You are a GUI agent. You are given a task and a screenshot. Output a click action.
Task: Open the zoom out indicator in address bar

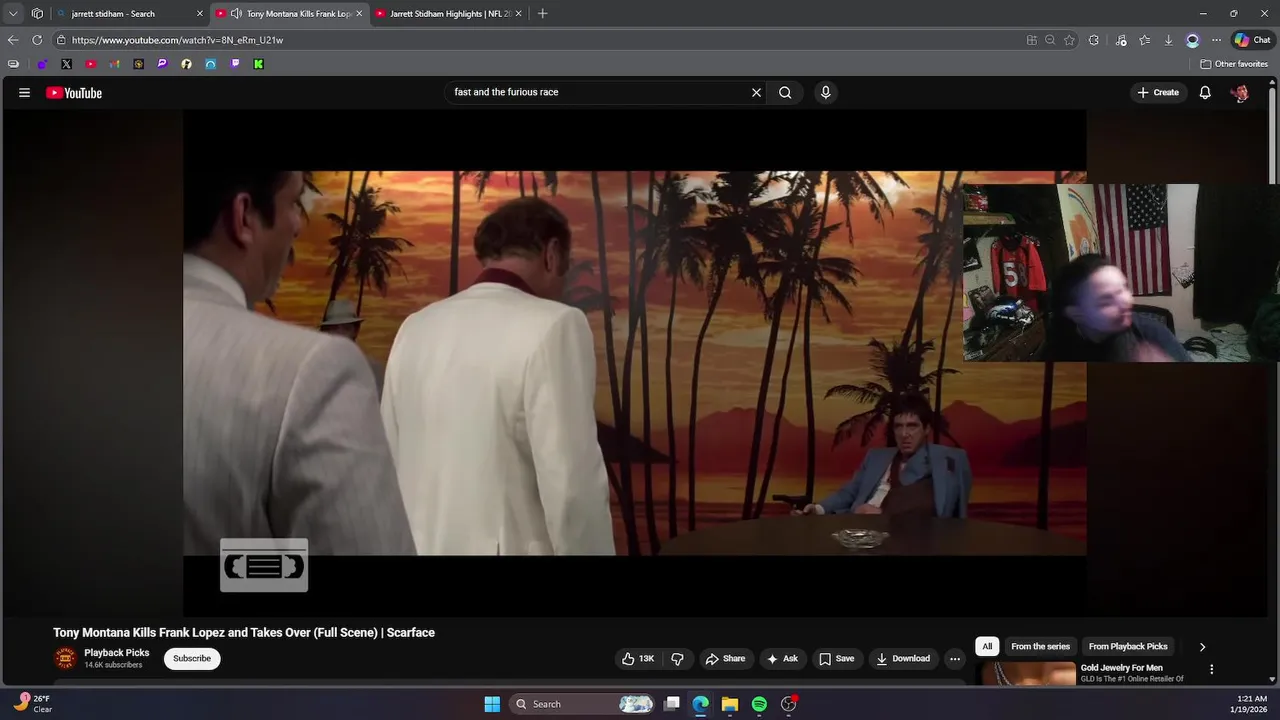click(x=1050, y=40)
